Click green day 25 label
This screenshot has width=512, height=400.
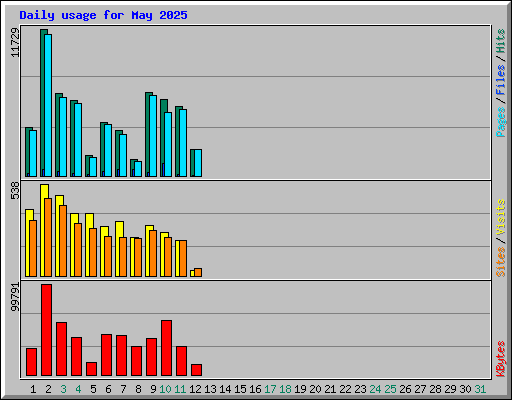point(390,389)
